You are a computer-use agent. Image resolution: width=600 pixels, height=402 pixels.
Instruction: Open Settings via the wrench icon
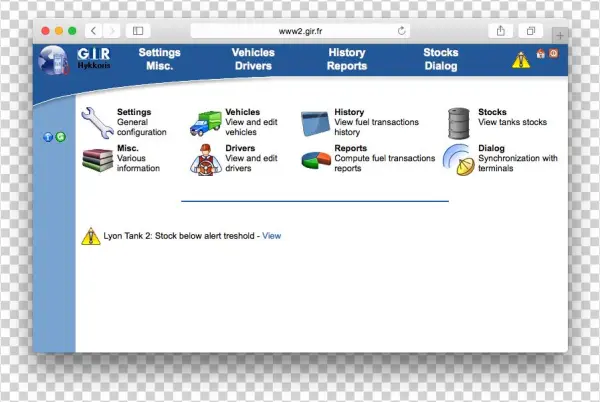click(x=98, y=122)
